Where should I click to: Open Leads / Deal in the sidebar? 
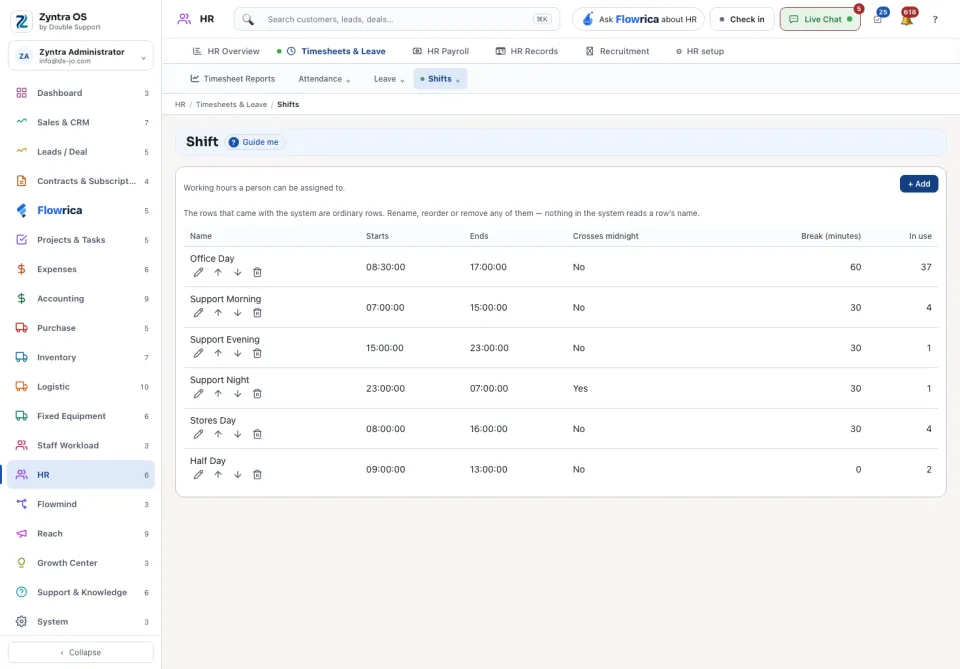81,152
